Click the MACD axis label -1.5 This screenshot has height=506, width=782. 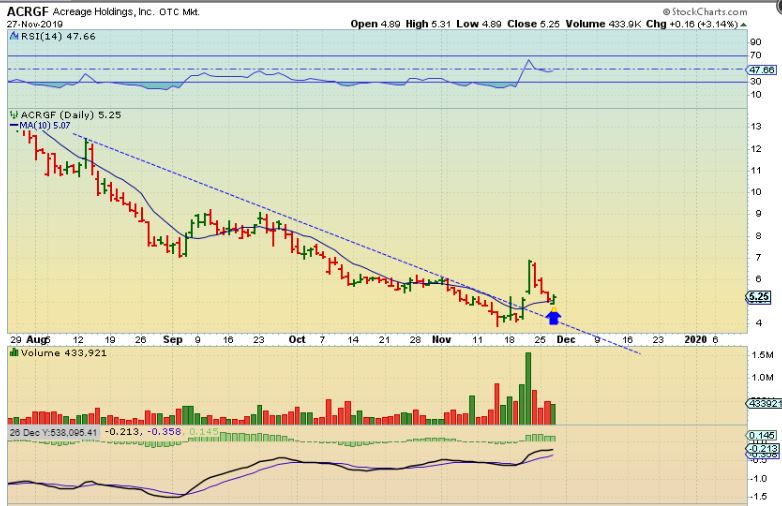[759, 497]
